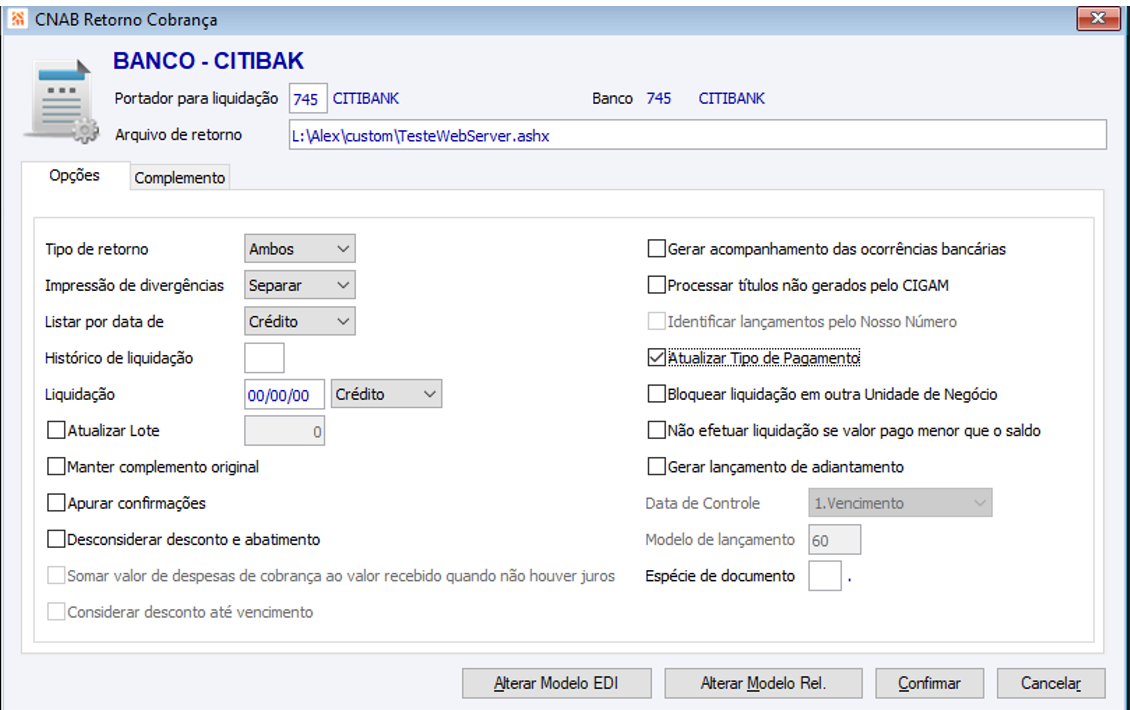Click the Portador para liquidação code field
The image size is (1130, 710).
[x=308, y=99]
